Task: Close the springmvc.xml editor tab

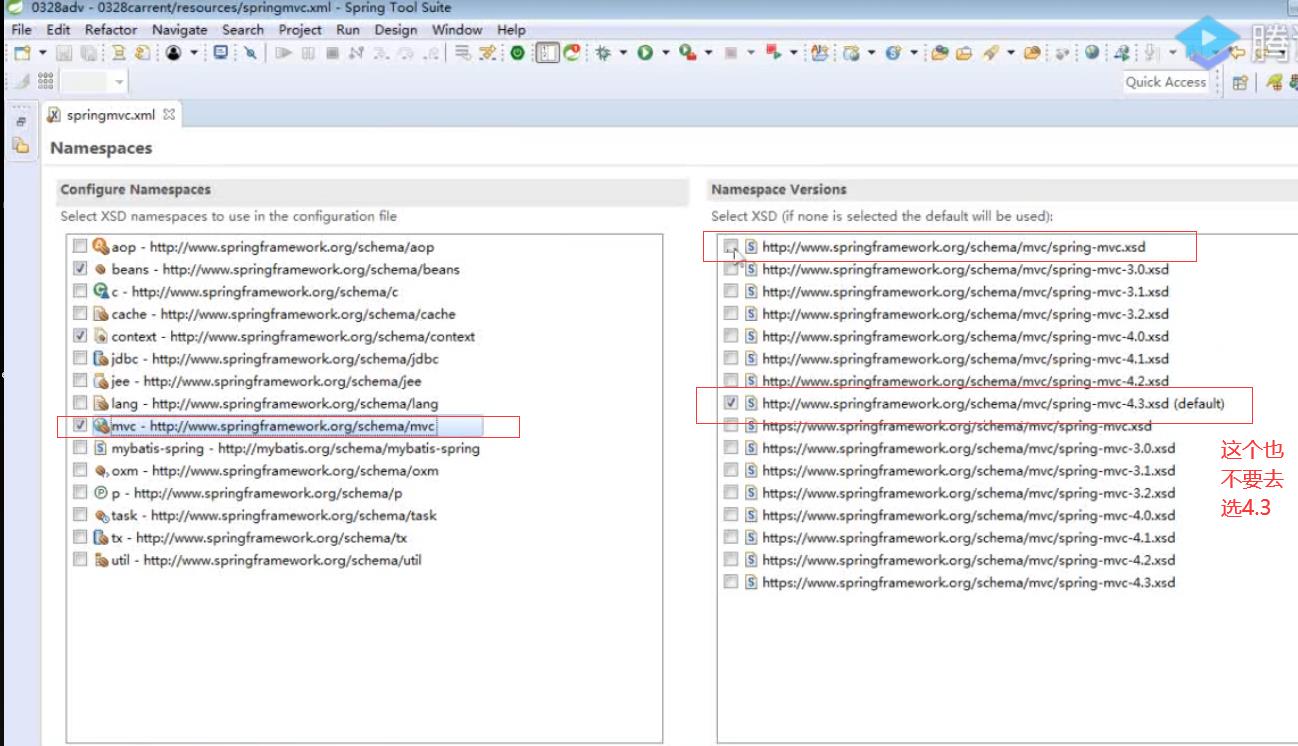Action: pyautogui.click(x=169, y=114)
